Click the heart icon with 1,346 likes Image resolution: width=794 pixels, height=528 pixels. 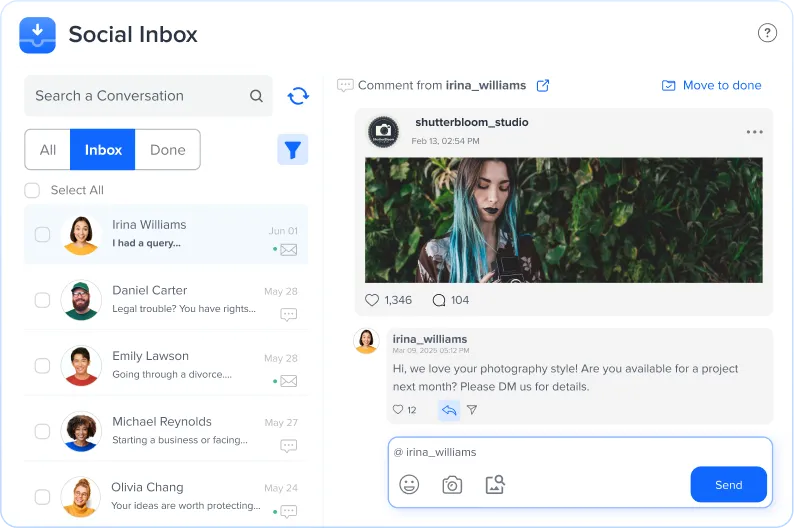[x=372, y=300]
